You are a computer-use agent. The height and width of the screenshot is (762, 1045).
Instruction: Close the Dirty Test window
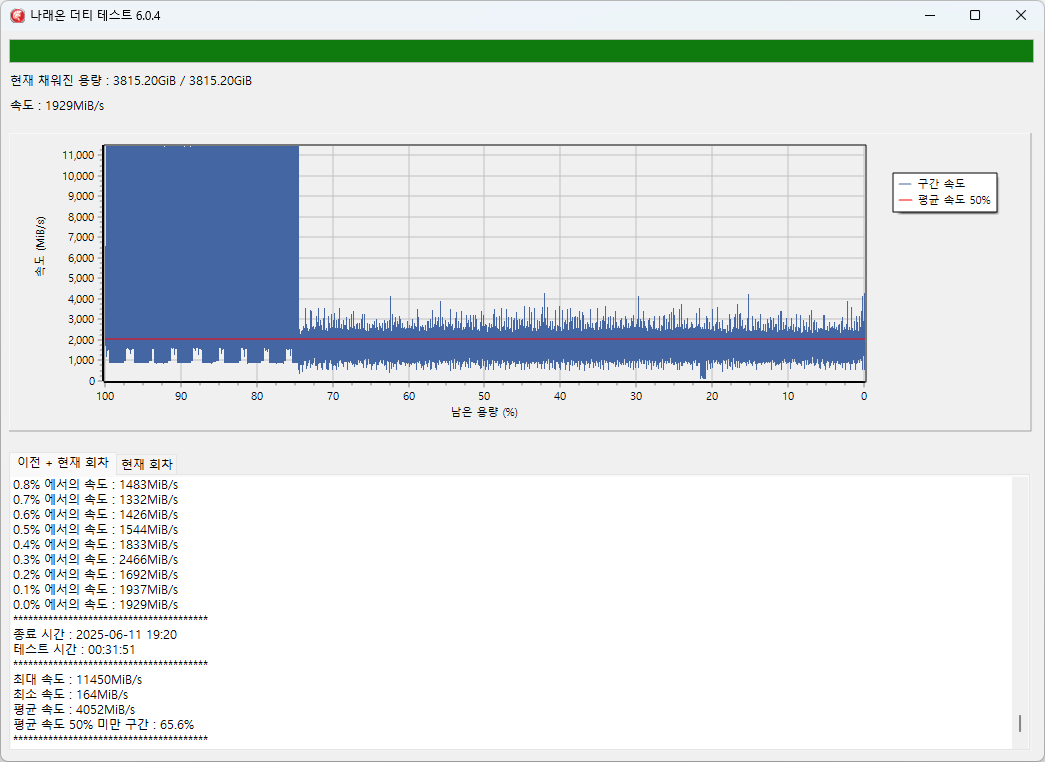[1020, 15]
